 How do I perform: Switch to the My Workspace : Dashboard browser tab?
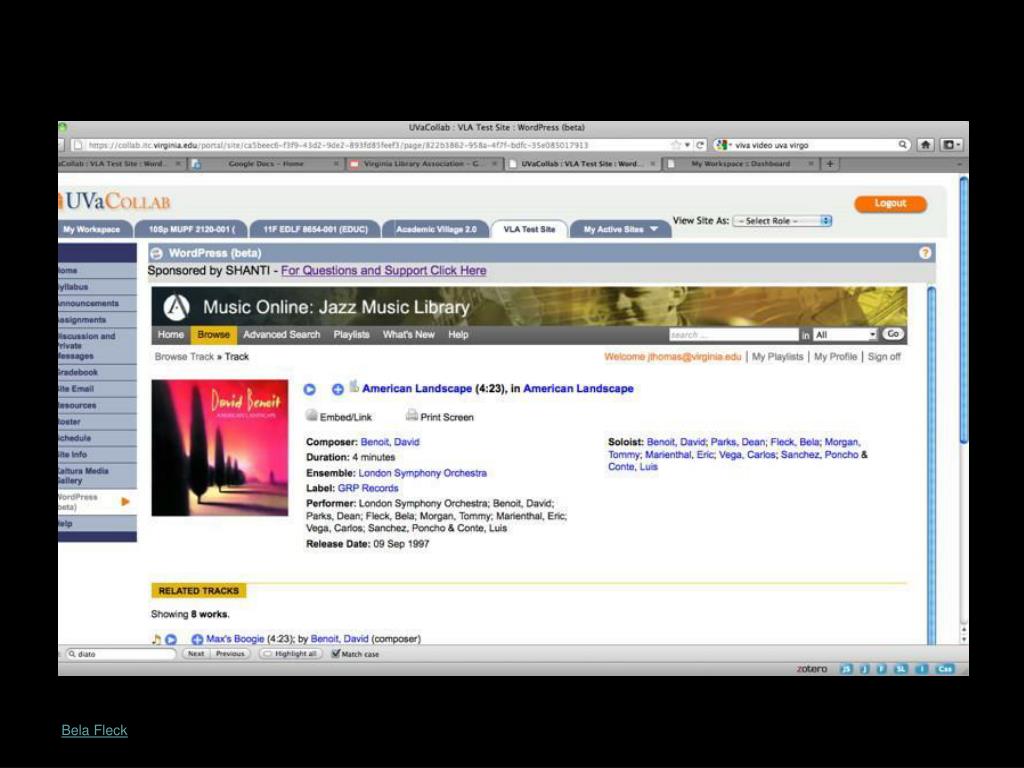741,164
